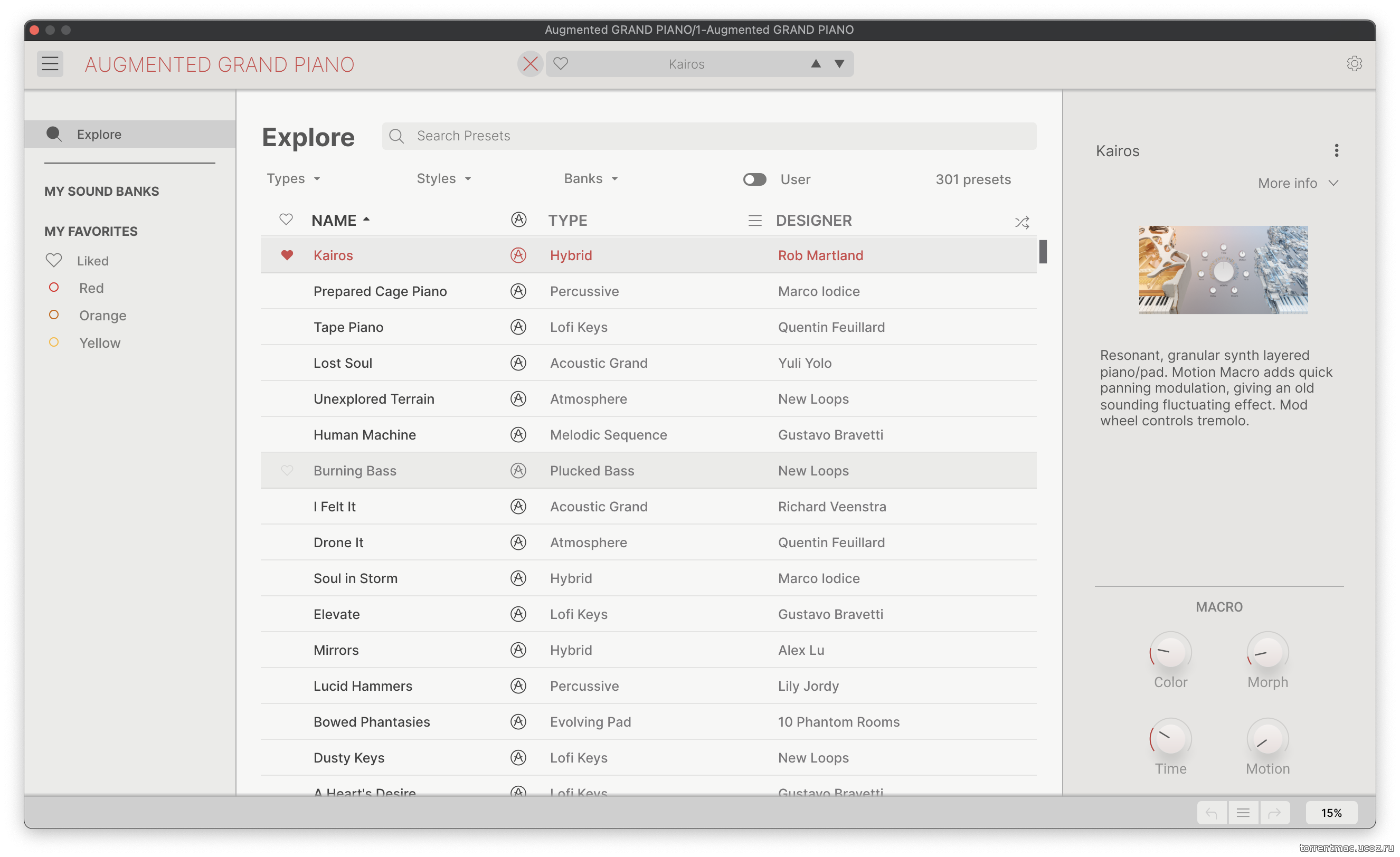Click Arturia icon in Elevate row
1400x857 pixels.
pyautogui.click(x=518, y=614)
